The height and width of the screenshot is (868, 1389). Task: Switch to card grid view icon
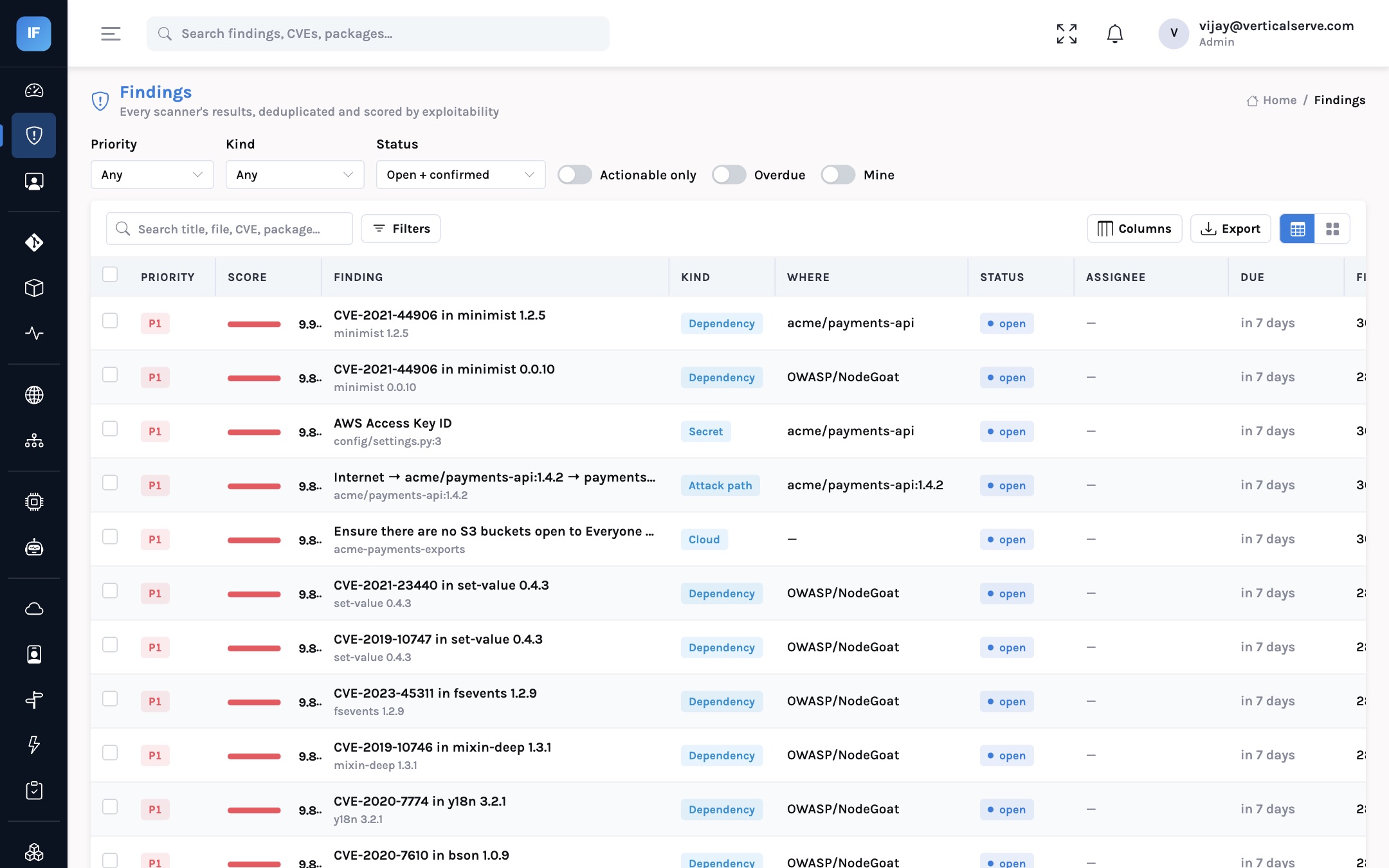click(x=1332, y=229)
